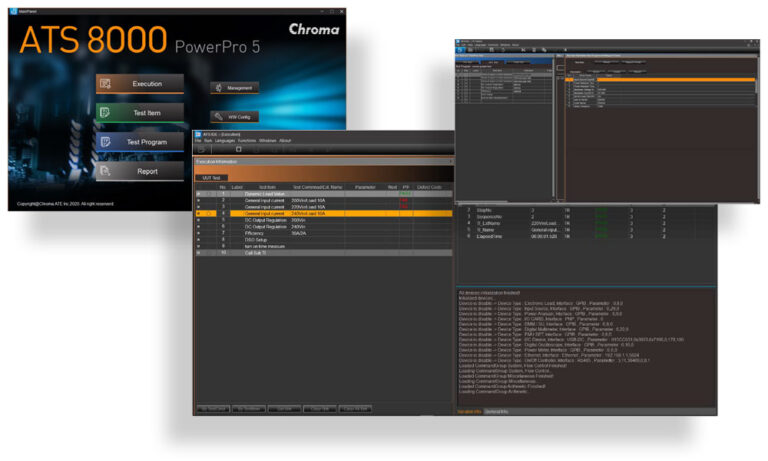Open the Execution module in ATS 8000
This screenshot has height=461, width=768.
coord(140,84)
